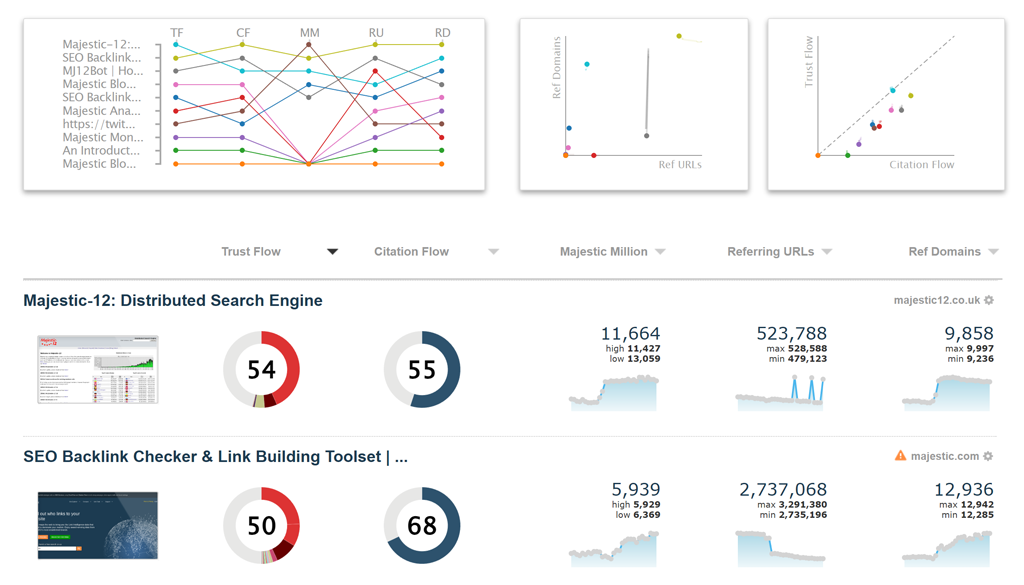Click olive dot in Ref Domains scatter
1024x585 pixels.
pyautogui.click(x=679, y=36)
